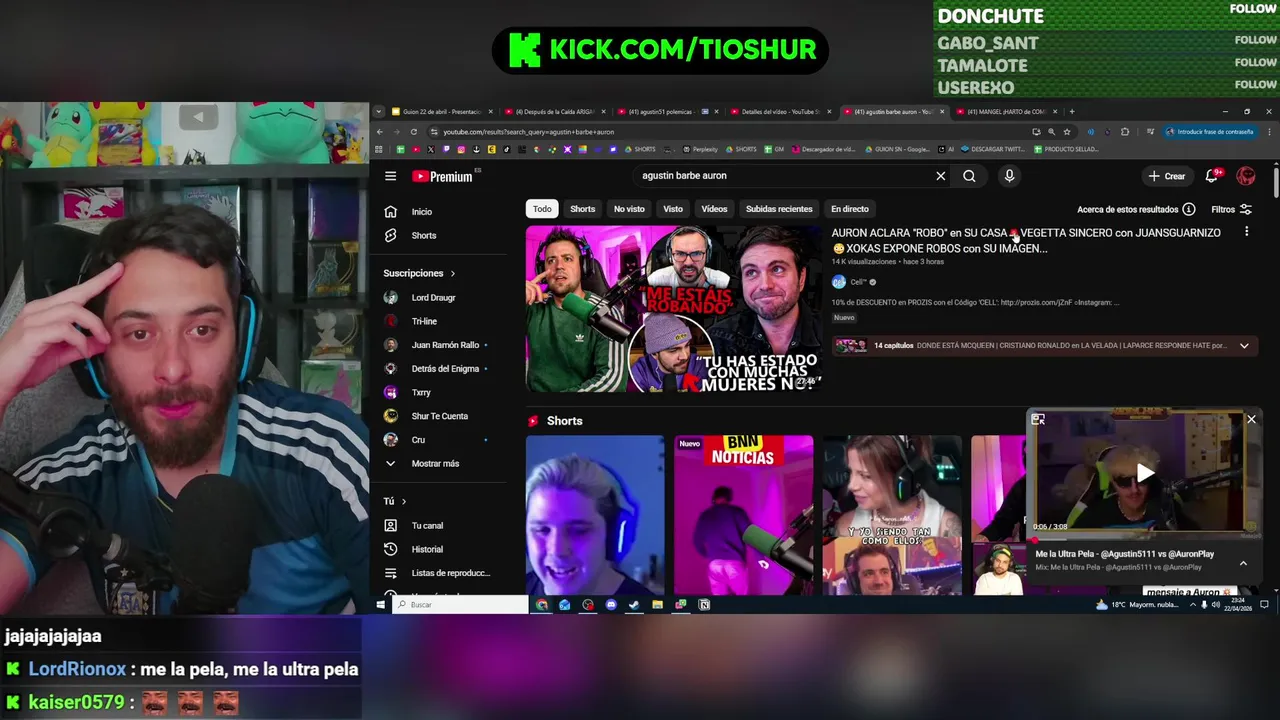The image size is (1280, 720).
Task: Open Discord from the taskbar
Action: [x=611, y=605]
